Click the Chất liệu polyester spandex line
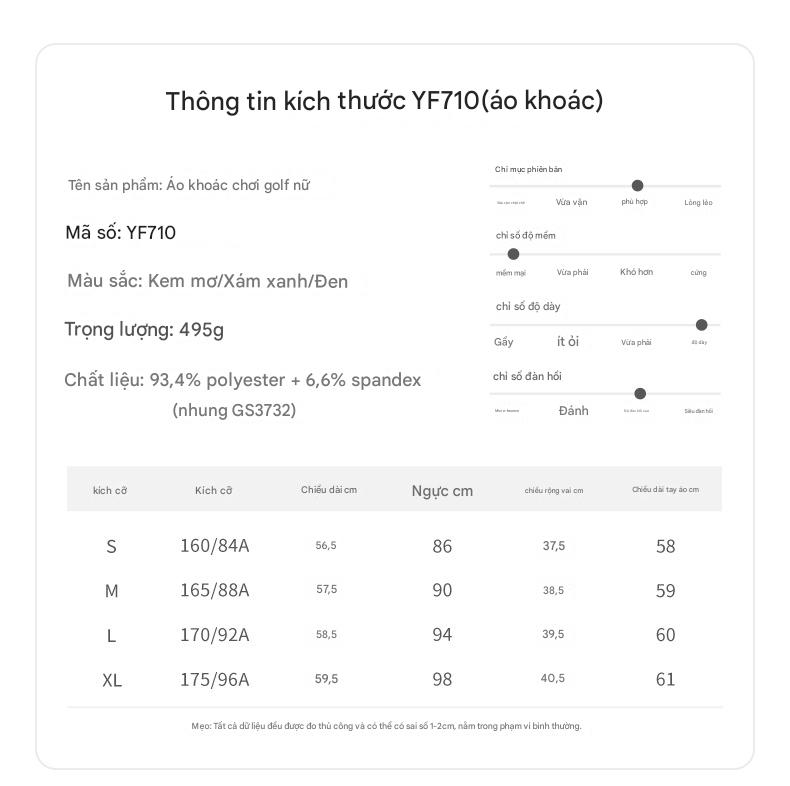 [x=242, y=380]
